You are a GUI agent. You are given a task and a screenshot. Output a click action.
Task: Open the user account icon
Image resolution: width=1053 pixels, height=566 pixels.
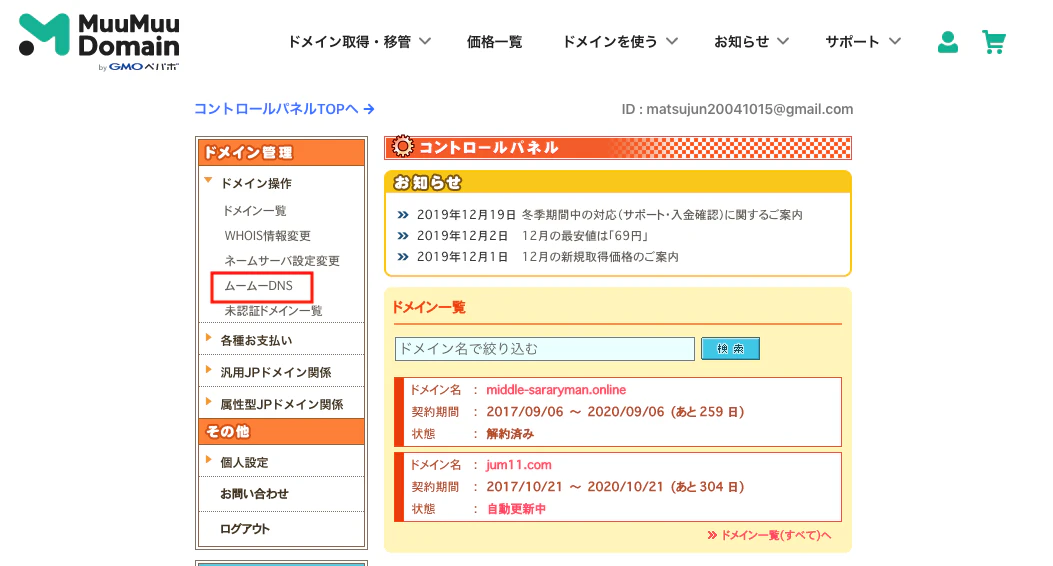[948, 42]
